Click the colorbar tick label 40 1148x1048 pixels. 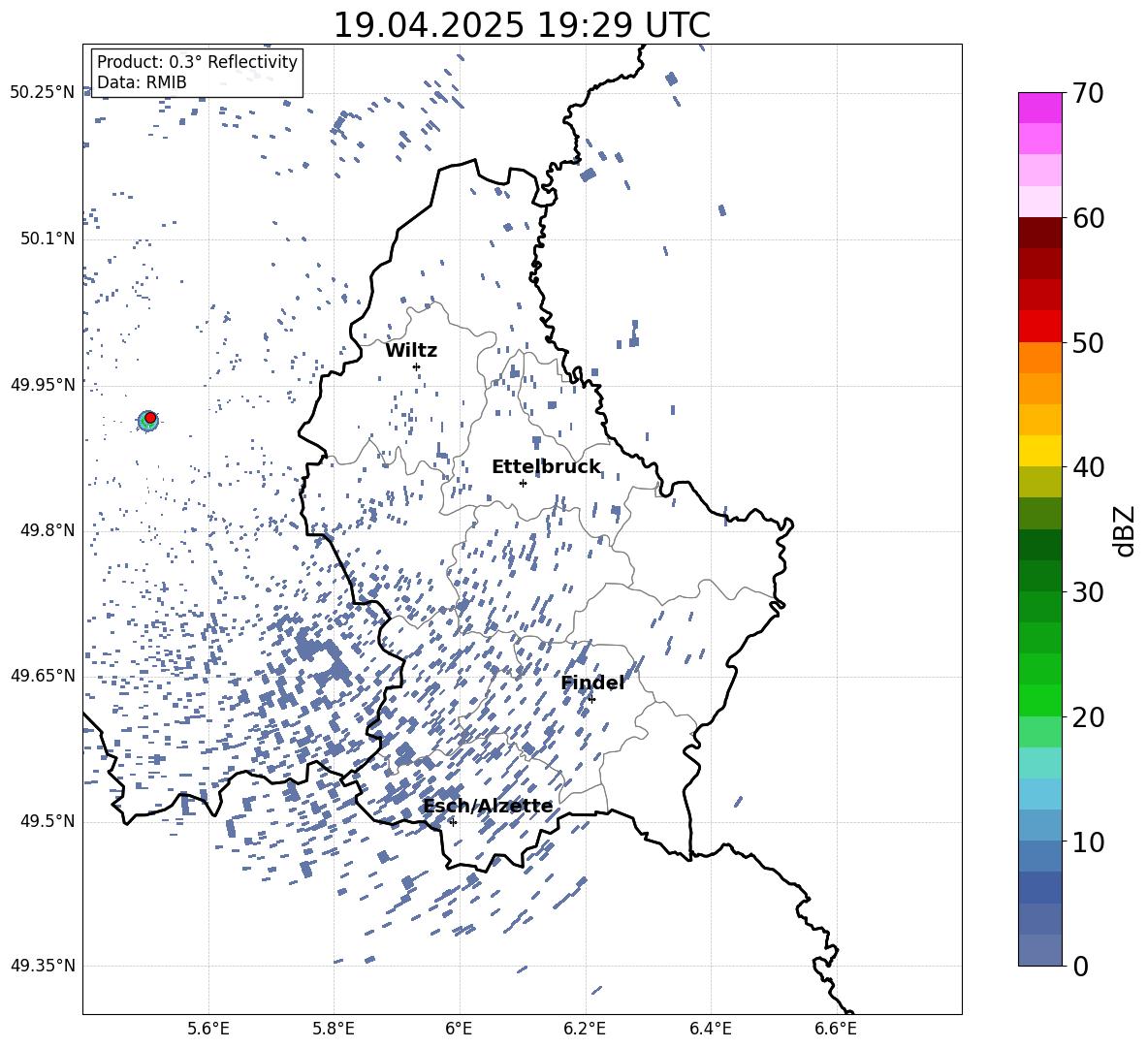point(1088,467)
